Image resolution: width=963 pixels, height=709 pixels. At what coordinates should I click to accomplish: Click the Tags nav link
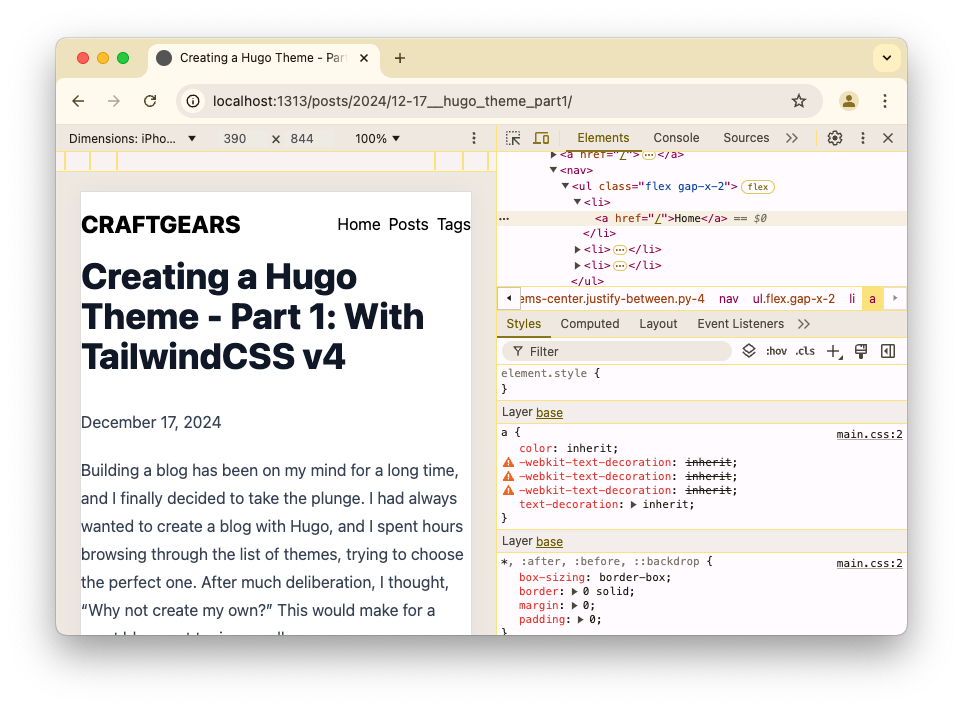click(x=454, y=224)
